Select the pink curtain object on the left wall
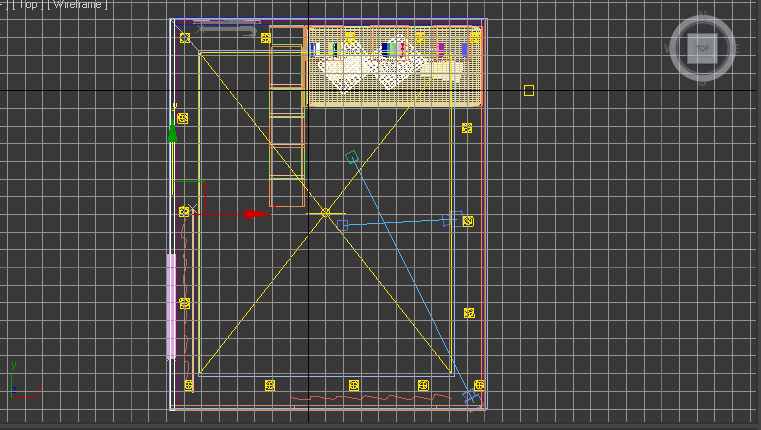Image resolution: width=761 pixels, height=430 pixels. tap(171, 306)
